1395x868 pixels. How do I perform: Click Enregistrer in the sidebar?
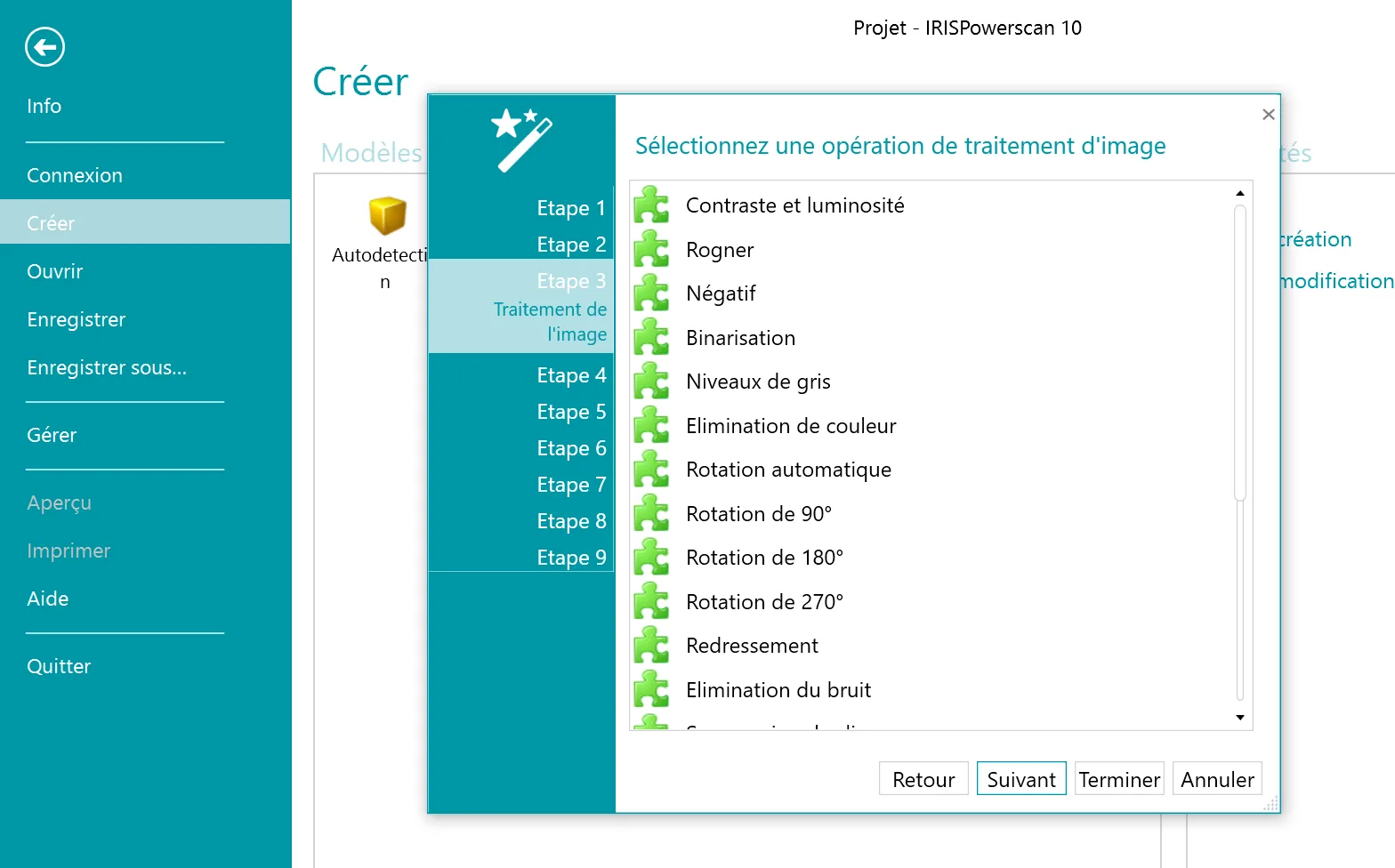(76, 319)
